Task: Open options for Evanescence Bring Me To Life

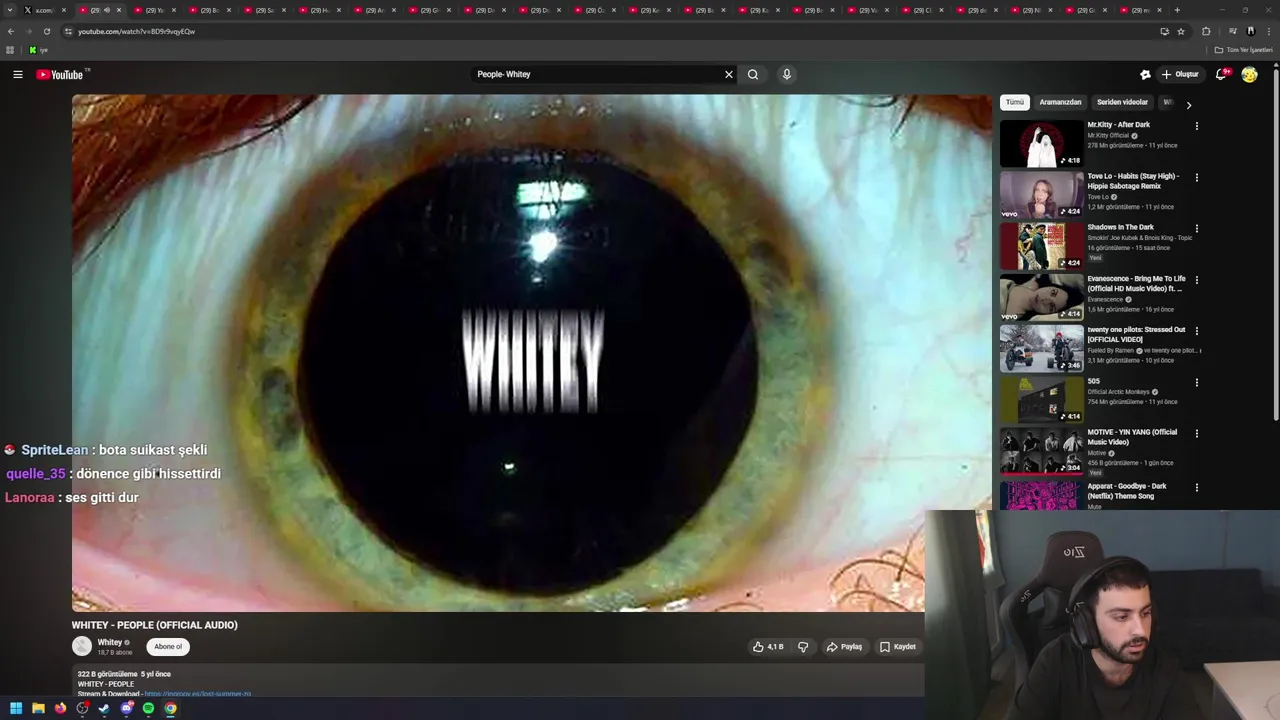Action: tap(1197, 280)
